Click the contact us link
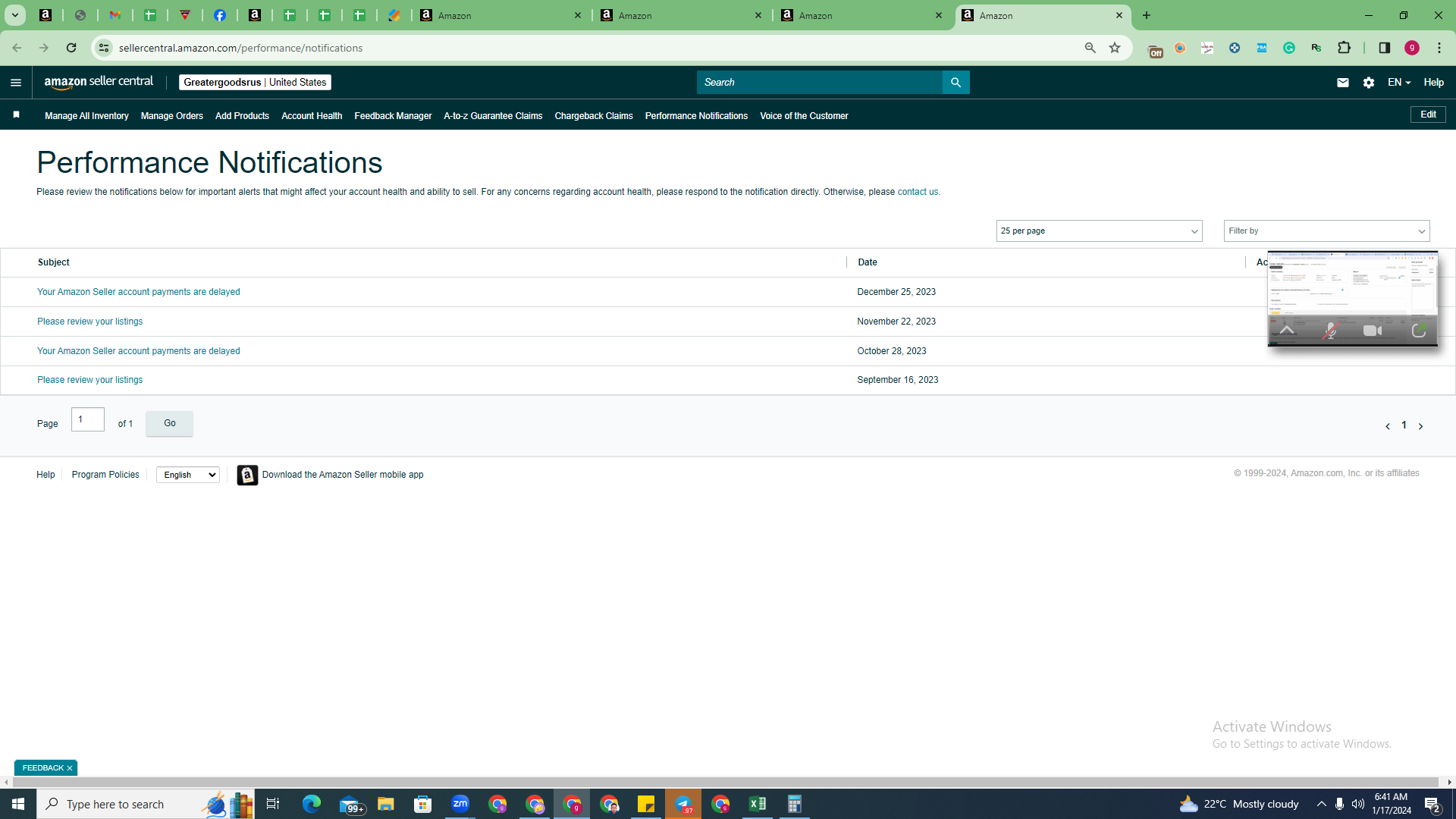Viewport: 1456px width, 819px height. click(x=918, y=192)
